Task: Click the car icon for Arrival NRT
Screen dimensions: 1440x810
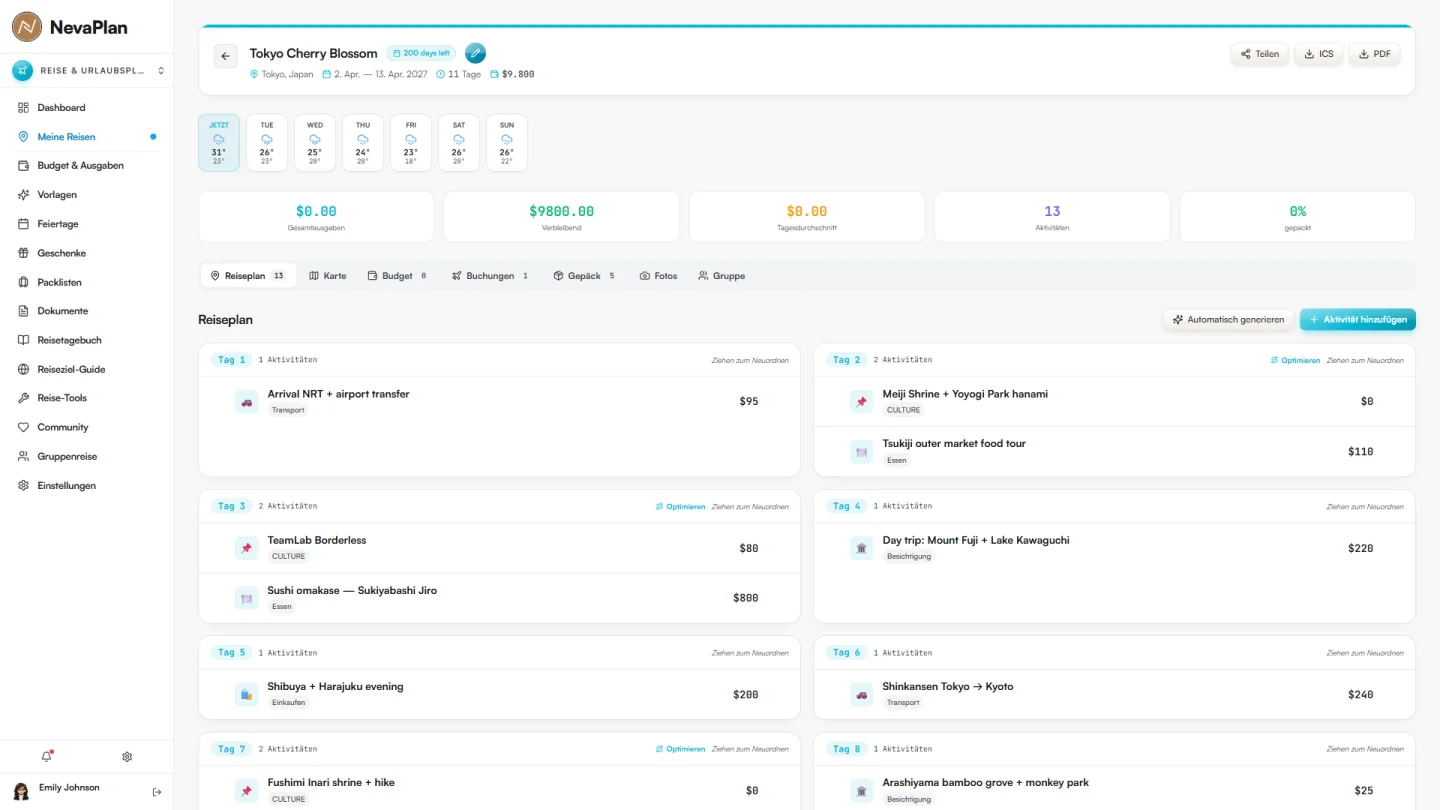Action: (x=246, y=402)
